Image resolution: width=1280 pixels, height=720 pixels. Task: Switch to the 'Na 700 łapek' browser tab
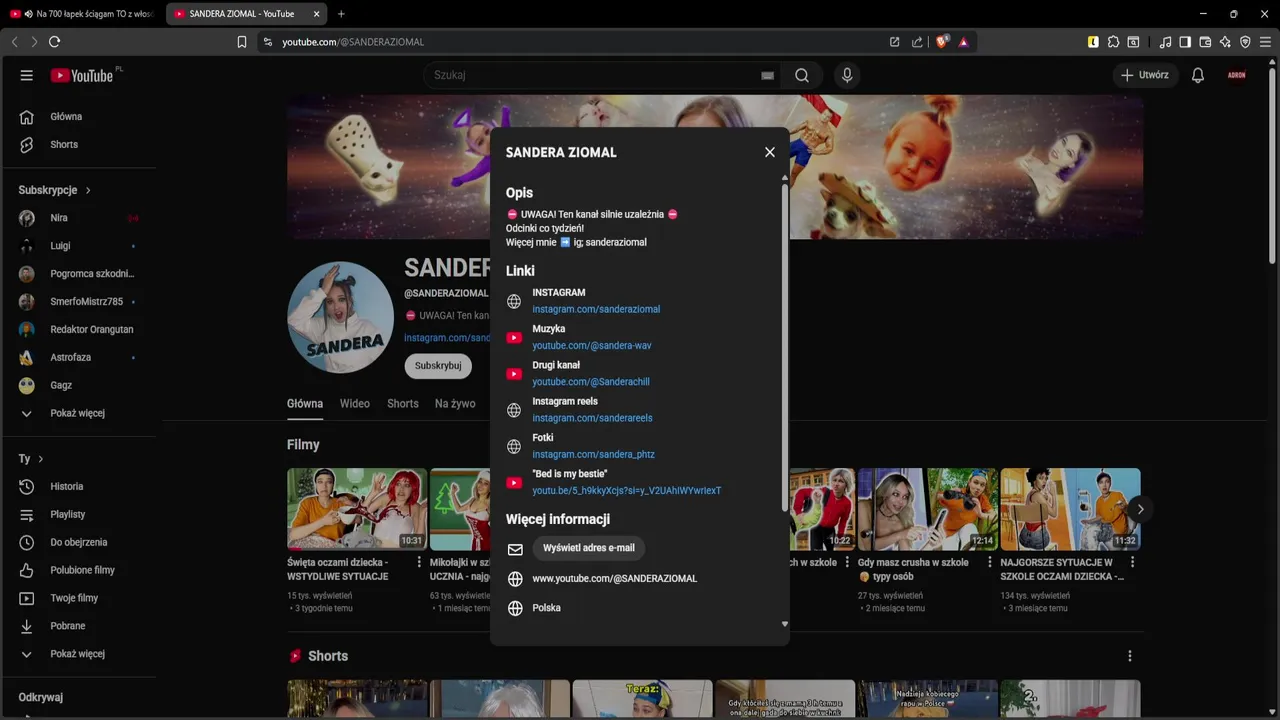[82, 14]
